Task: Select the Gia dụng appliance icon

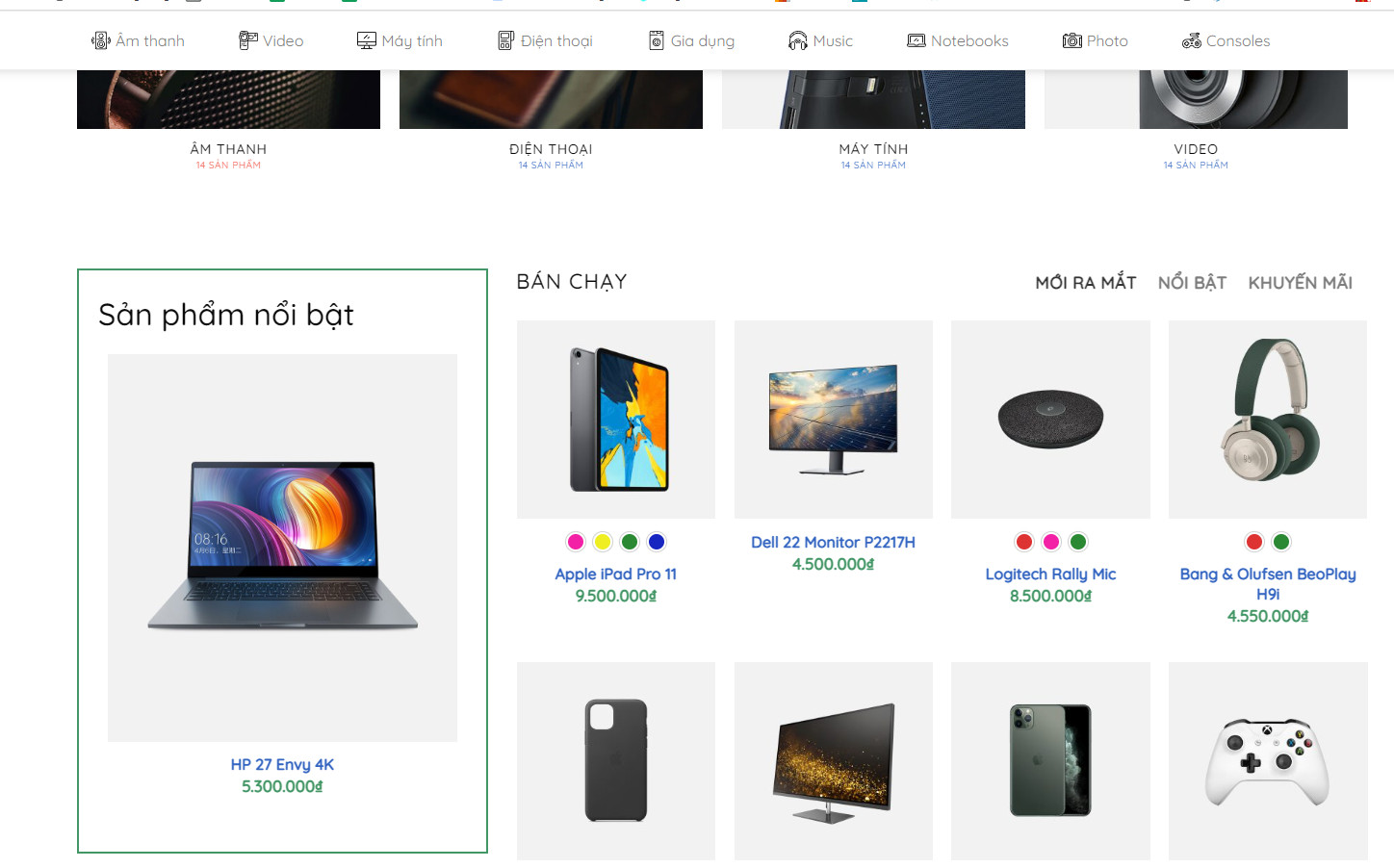Action: click(657, 40)
